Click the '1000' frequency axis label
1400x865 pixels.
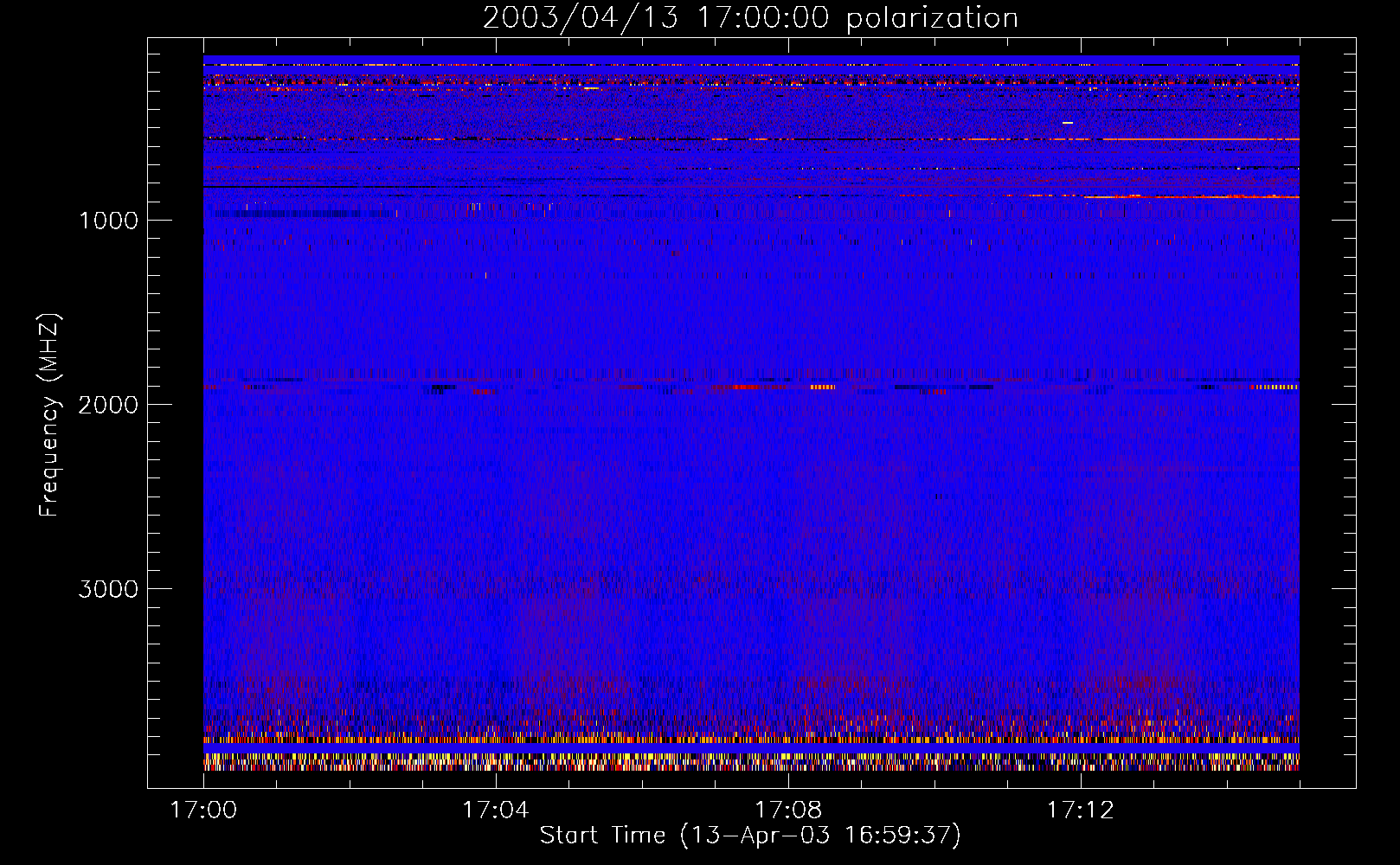[x=109, y=221]
